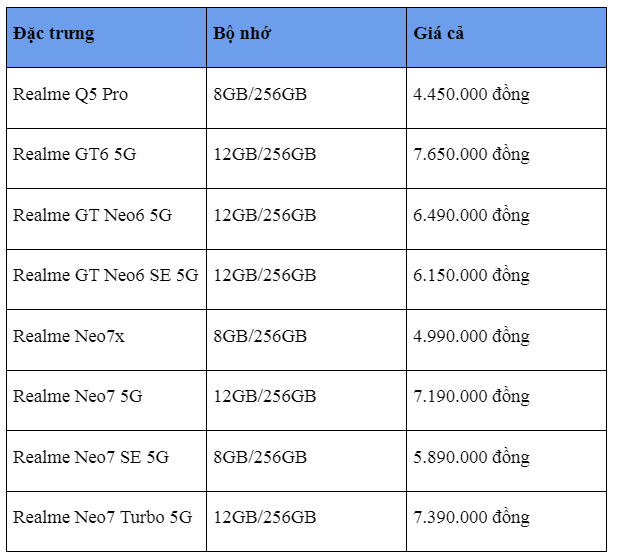Click the 7.390.000 đồng price cell

point(471,518)
